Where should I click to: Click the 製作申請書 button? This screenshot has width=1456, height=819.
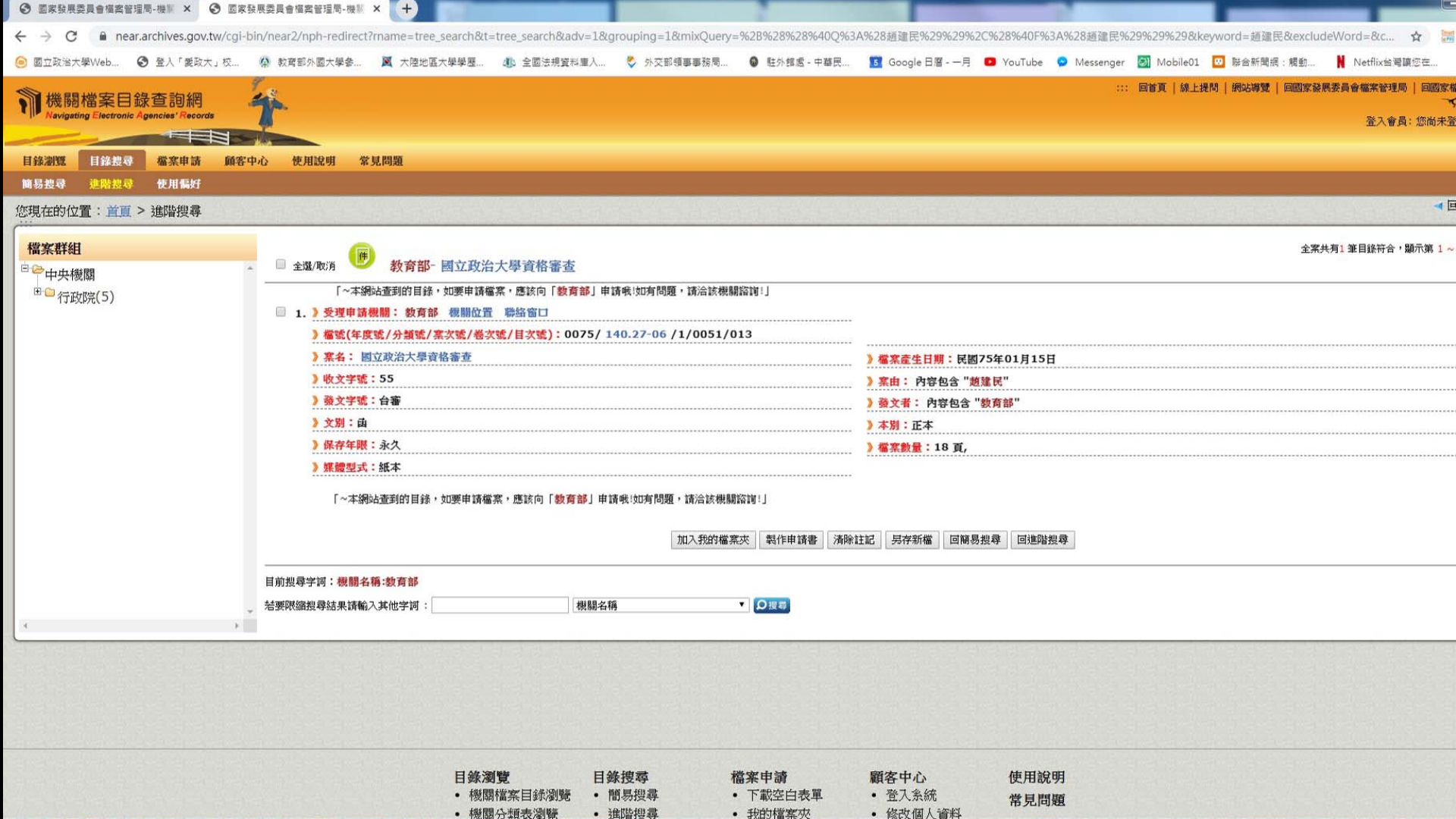(x=791, y=540)
